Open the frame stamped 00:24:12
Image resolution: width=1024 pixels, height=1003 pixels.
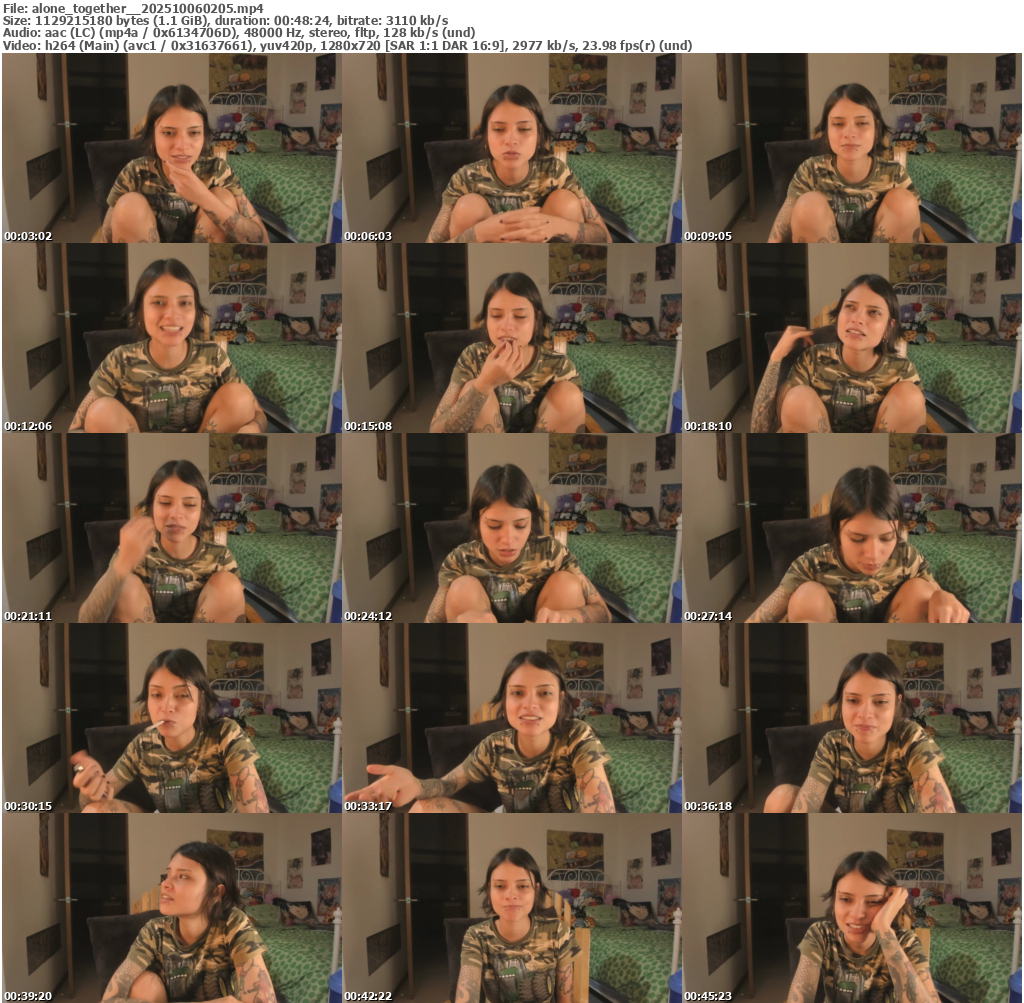(512, 528)
